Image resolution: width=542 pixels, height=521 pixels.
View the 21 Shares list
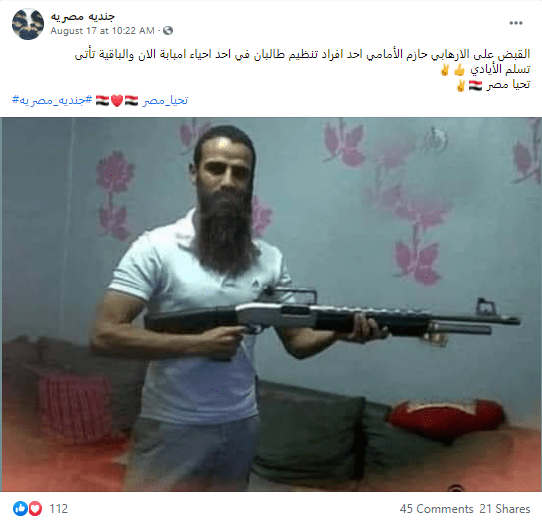pos(505,509)
